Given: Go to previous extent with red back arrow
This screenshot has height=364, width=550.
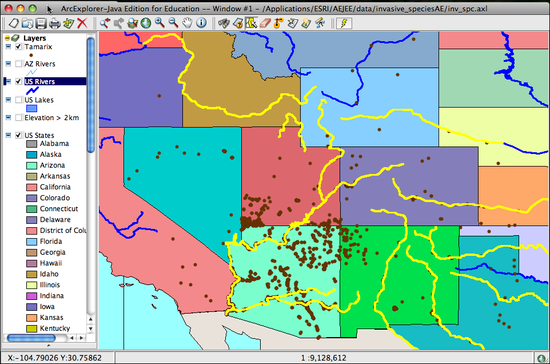Looking at the screenshot, I should 105,23.
